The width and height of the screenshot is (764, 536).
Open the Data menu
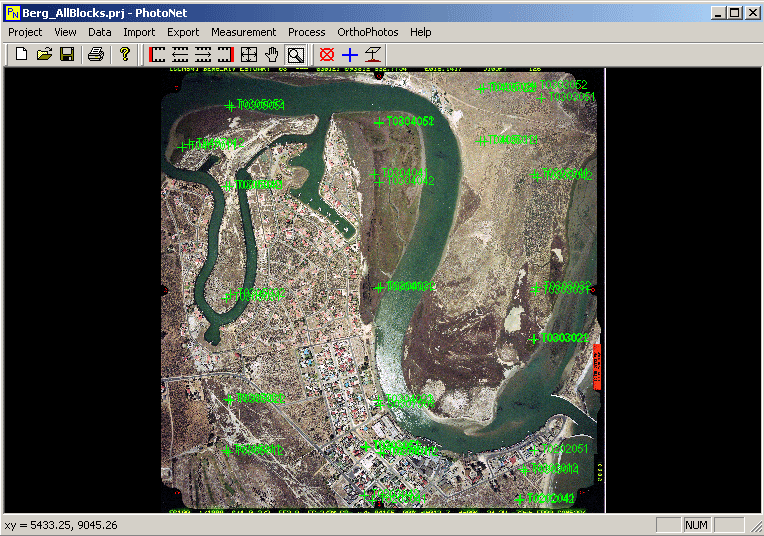coord(99,32)
